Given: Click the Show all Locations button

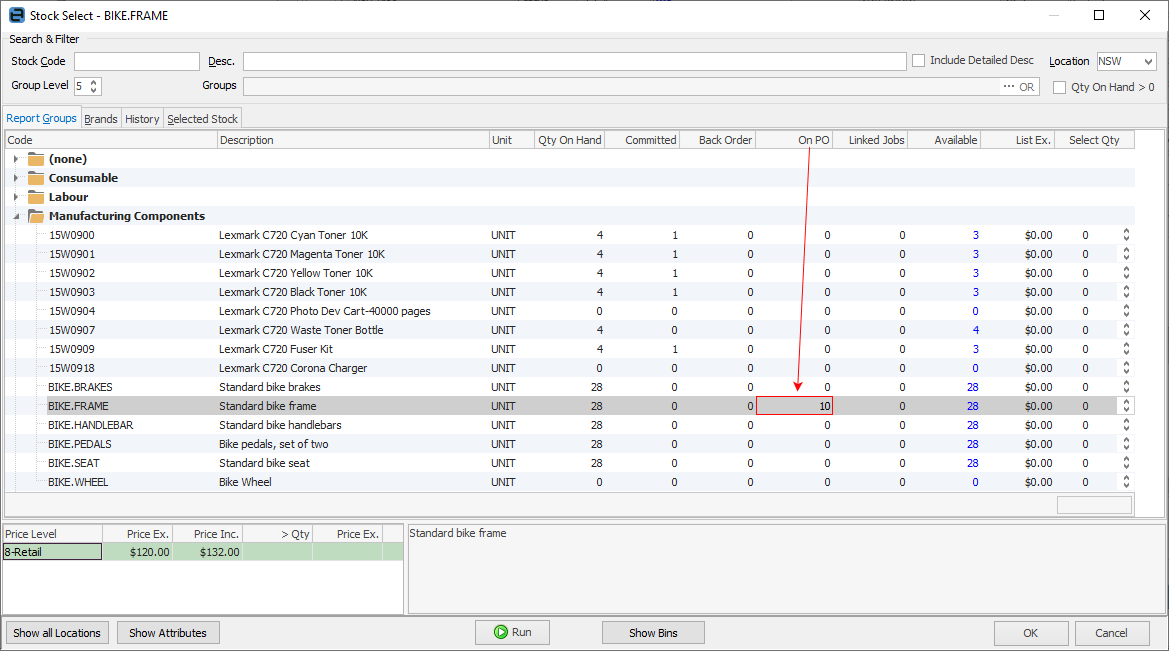Looking at the screenshot, I should 57,633.
